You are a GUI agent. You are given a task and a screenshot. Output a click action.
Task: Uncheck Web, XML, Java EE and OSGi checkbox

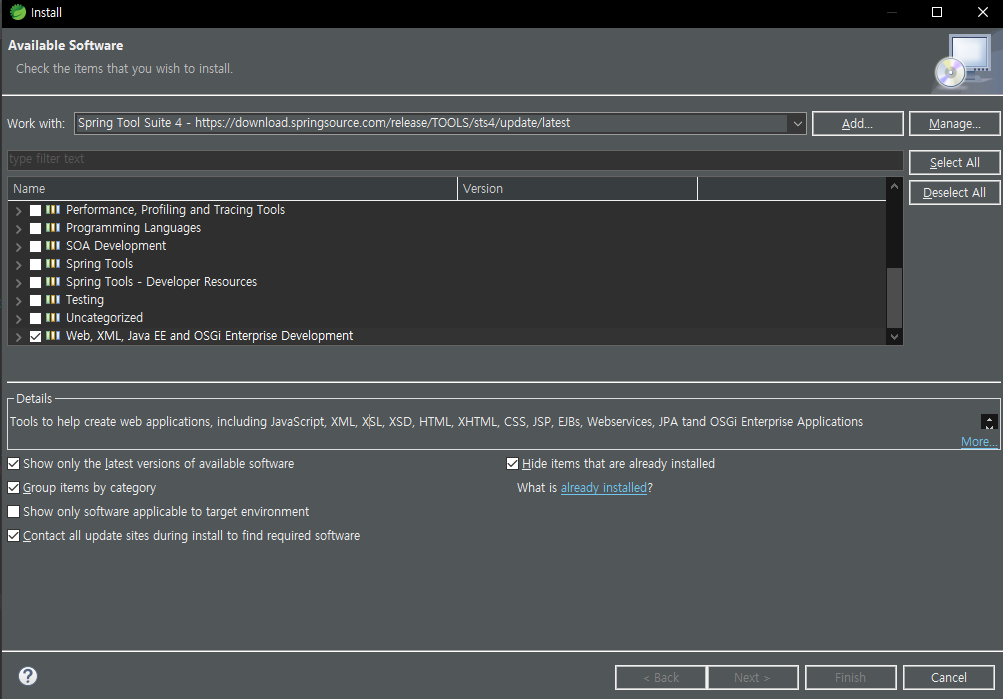[x=35, y=336]
